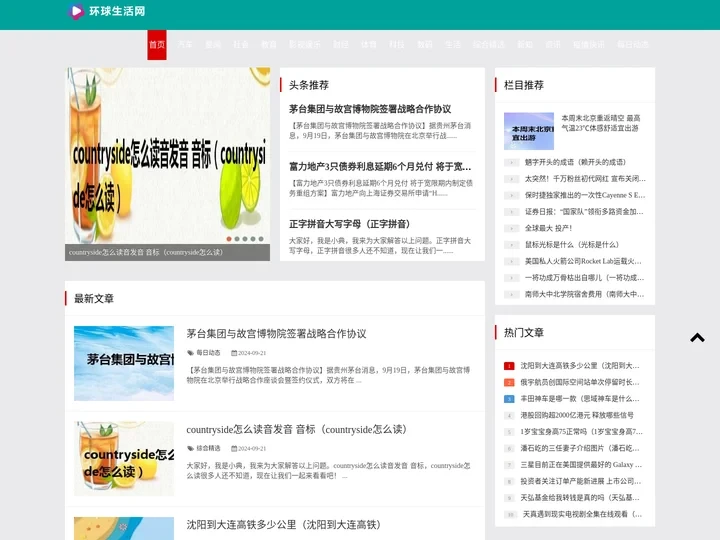
Task: Click the 本周末北京 weather thumbnail
Action: point(529,131)
